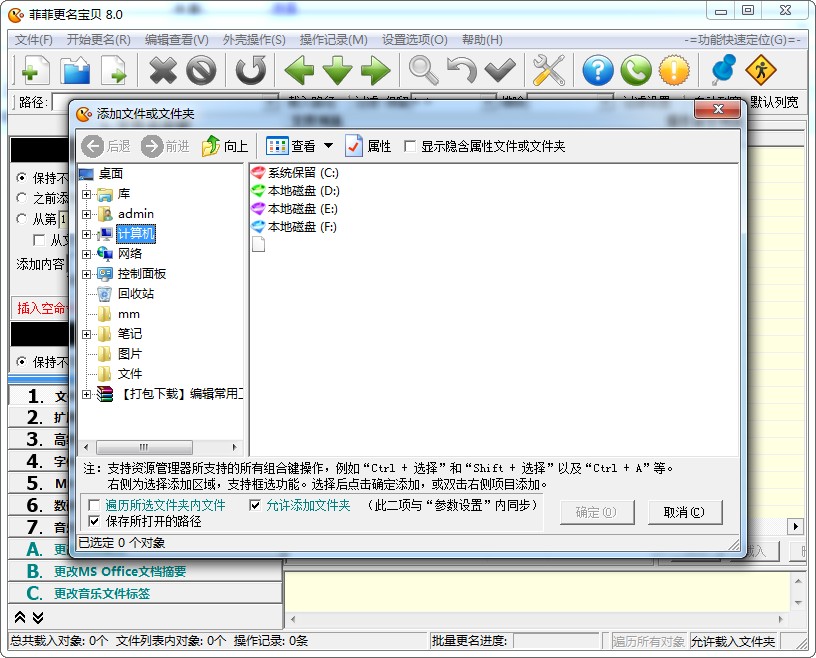The height and width of the screenshot is (658, 816).
Task: Click the blue question mark help icon
Action: click(597, 70)
